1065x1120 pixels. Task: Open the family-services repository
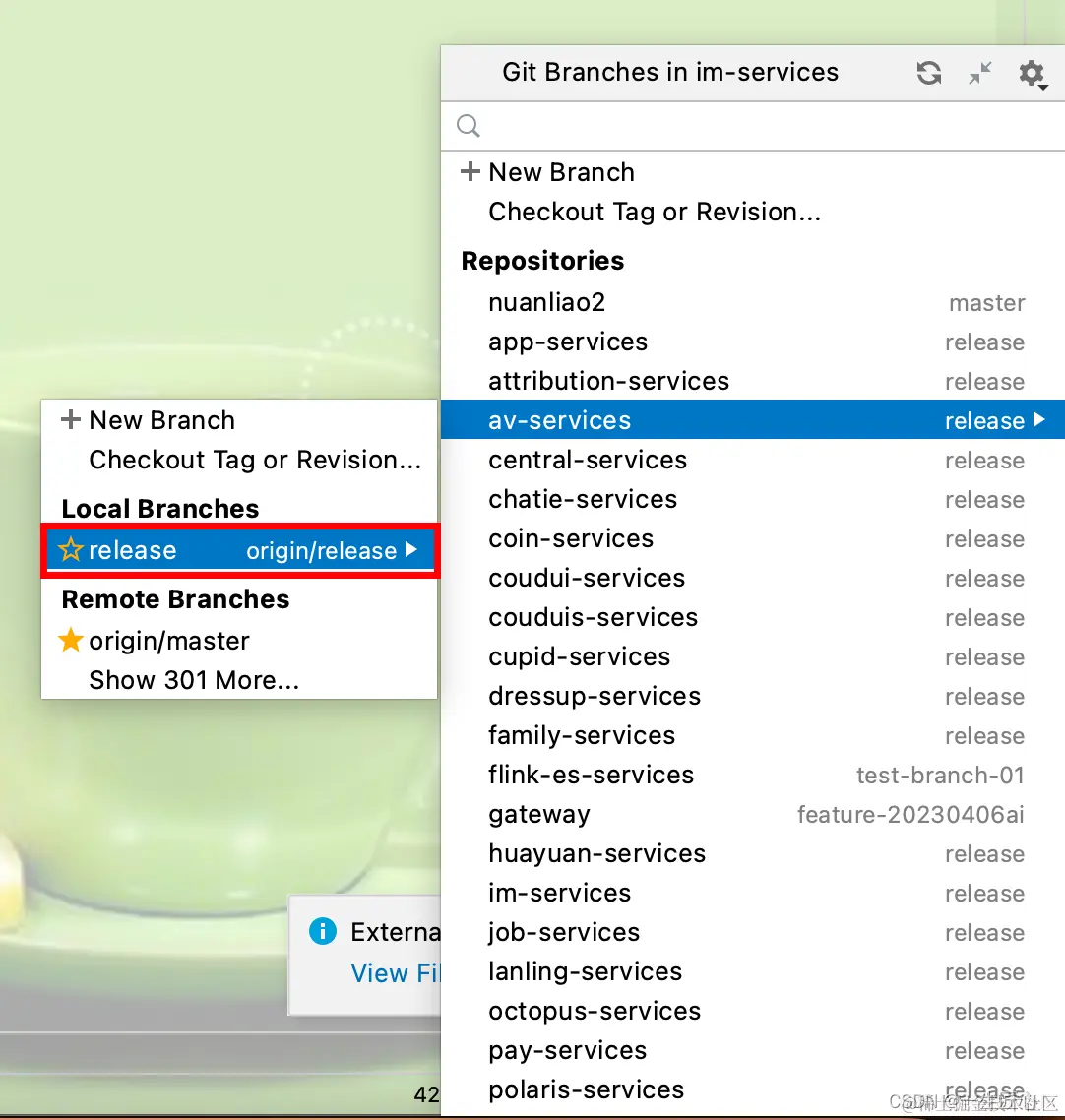coord(753,735)
